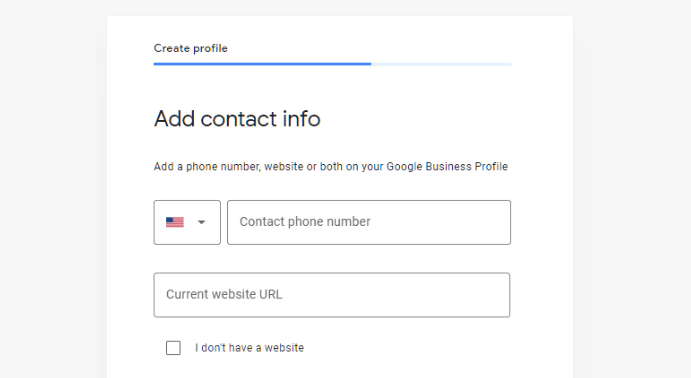This screenshot has width=691, height=378.
Task: Select the Create profile step label
Action: coord(190,48)
